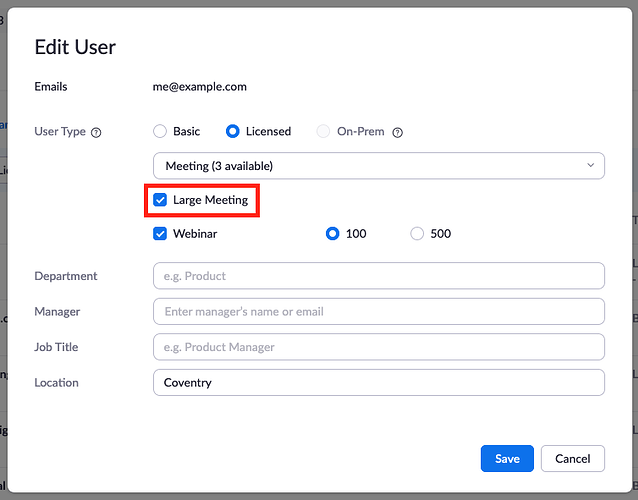Select the Manager label

pos(57,312)
